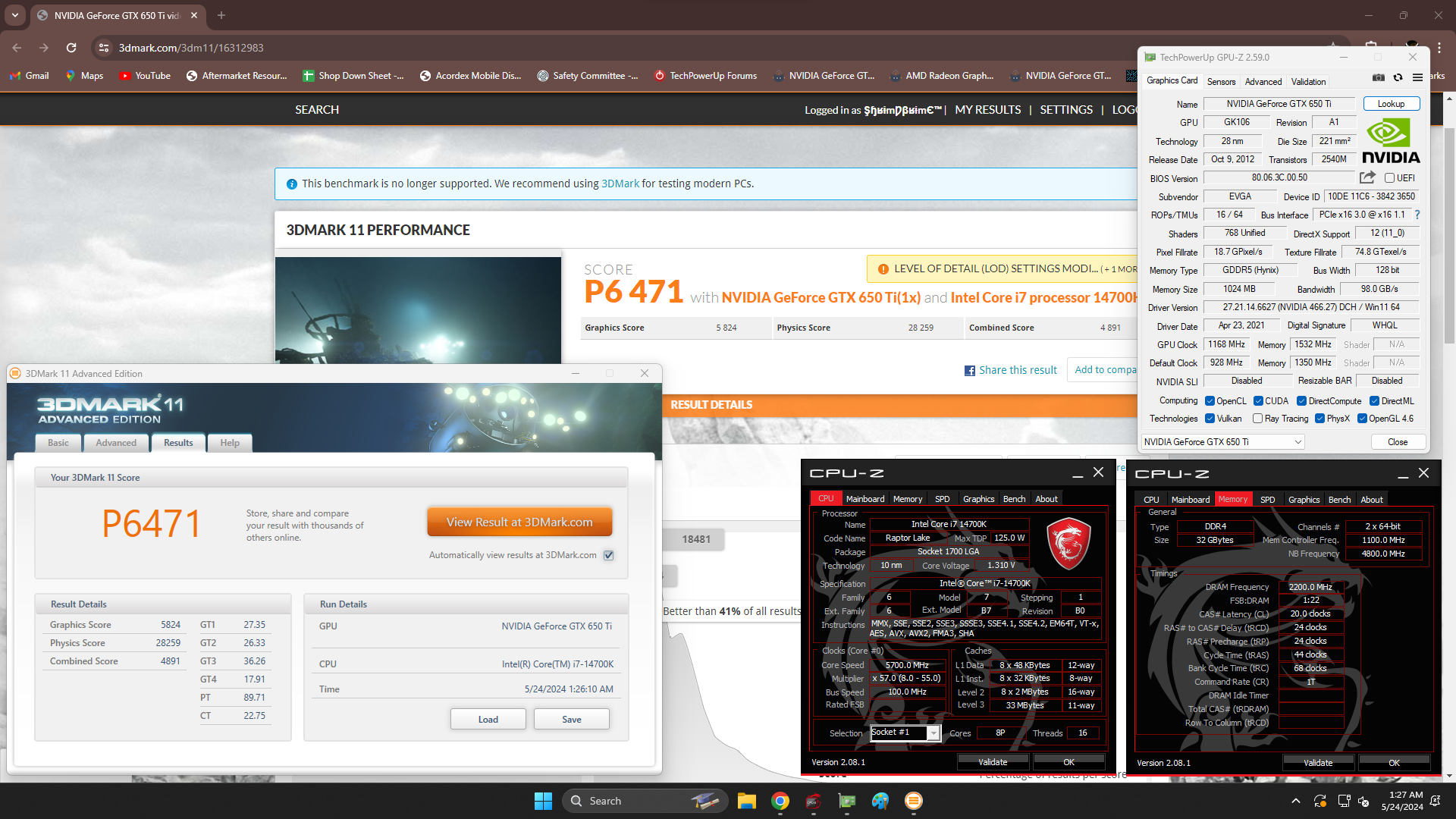This screenshot has height=819, width=1456.
Task: Click the BIOS export/share icon in GPU-Z
Action: [1367, 177]
